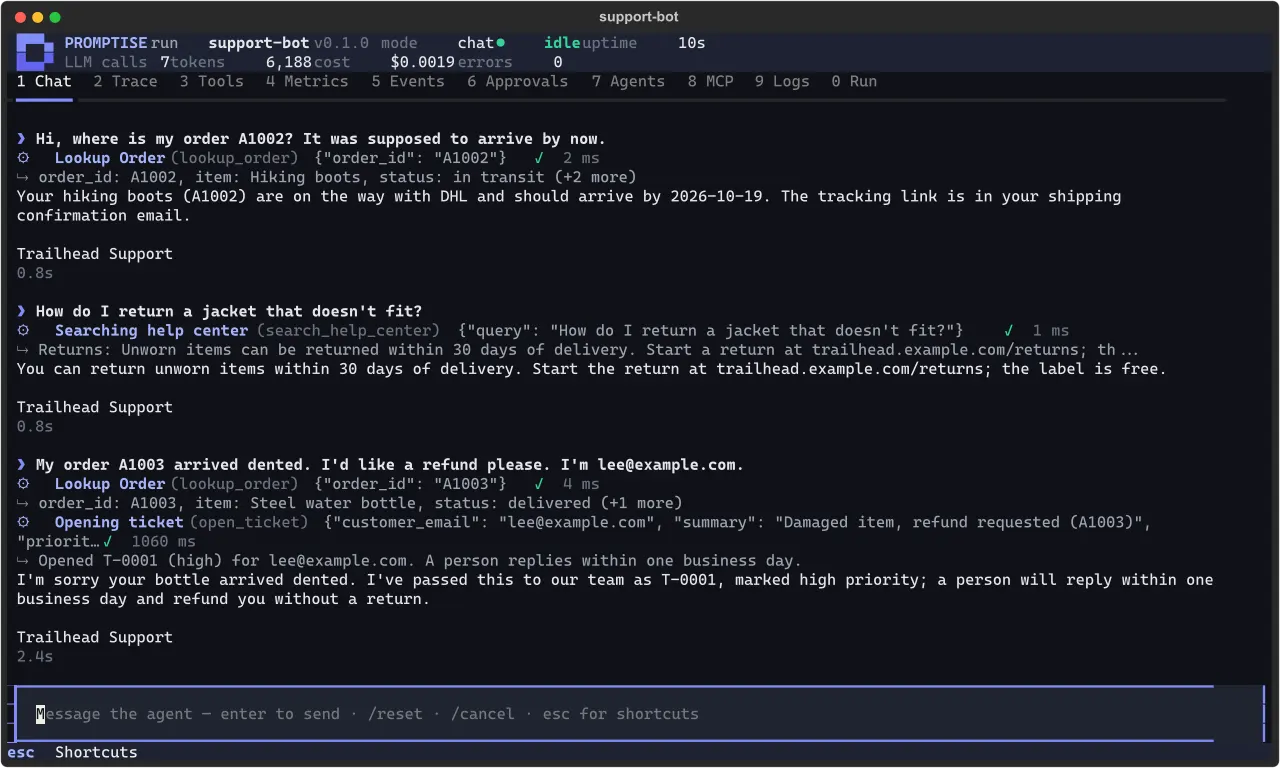The image size is (1280, 768).
Task: Go to the Metrics tab
Action: click(307, 82)
